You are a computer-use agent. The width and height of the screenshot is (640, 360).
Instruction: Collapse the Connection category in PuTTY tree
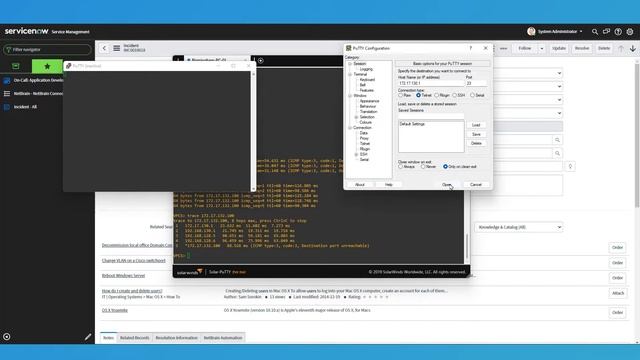[350, 128]
